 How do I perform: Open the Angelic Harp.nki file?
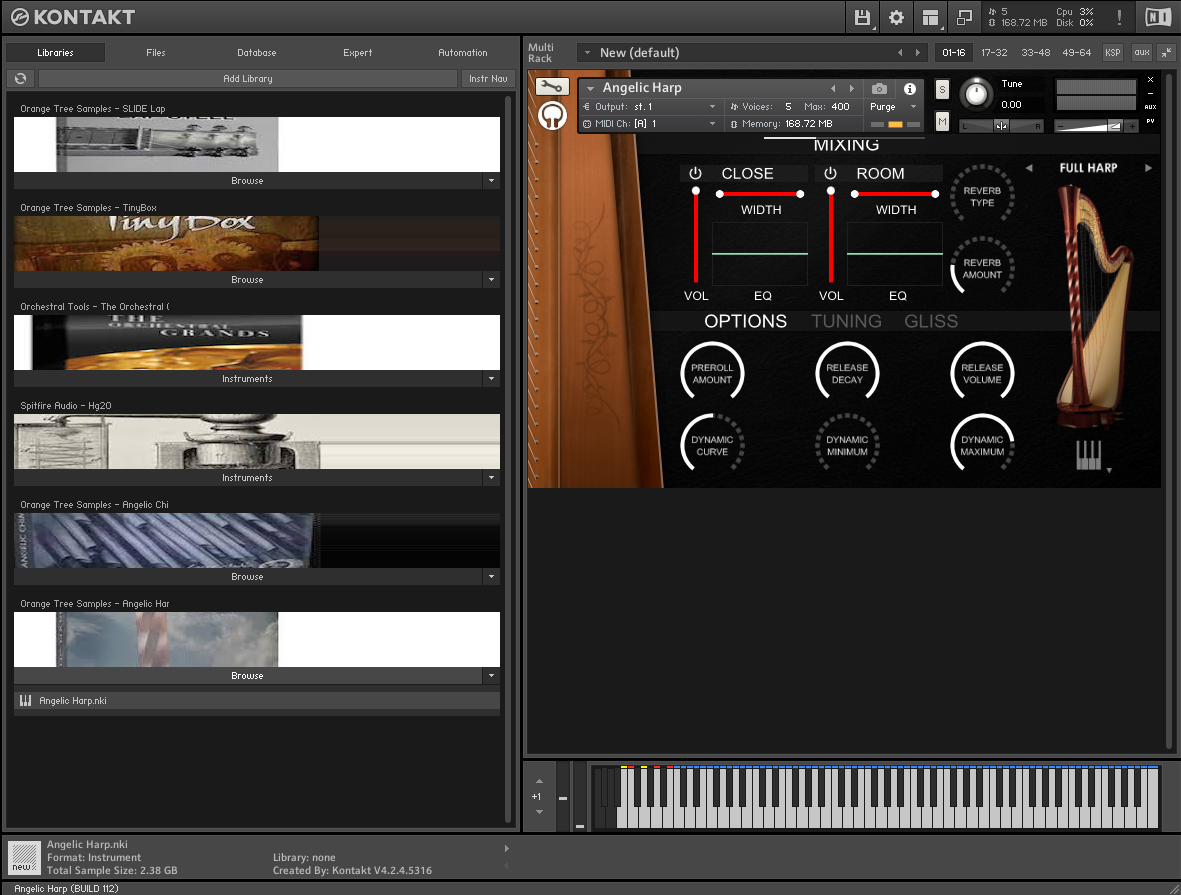click(x=257, y=701)
